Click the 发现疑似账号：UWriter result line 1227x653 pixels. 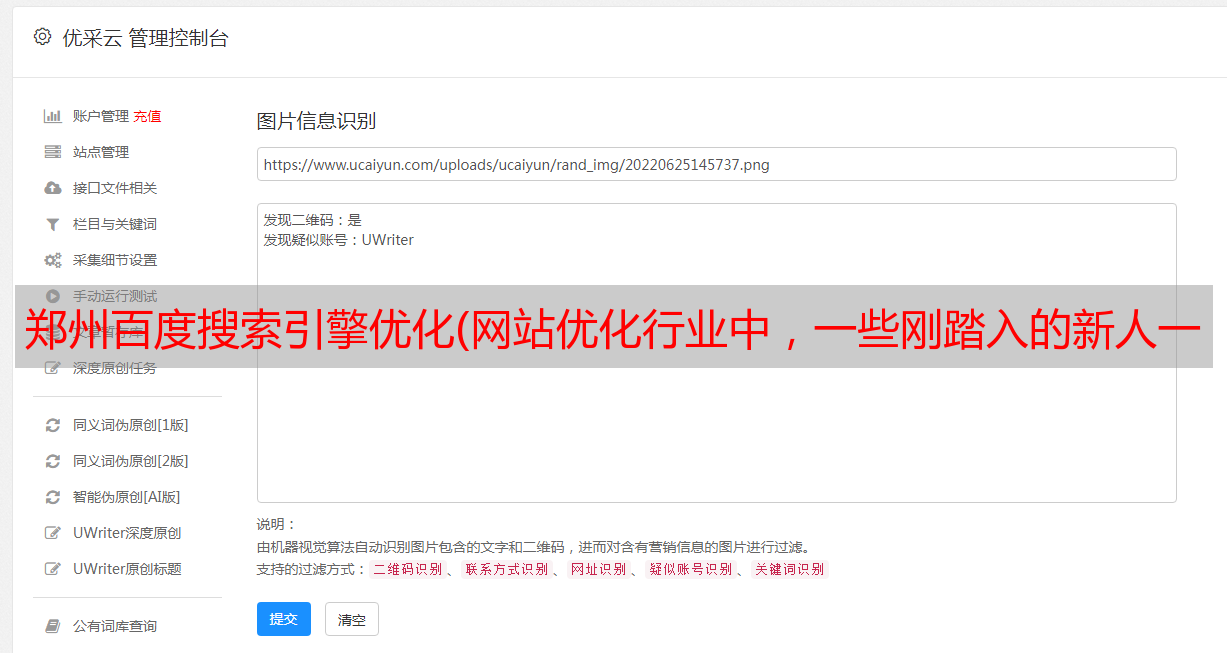338,240
